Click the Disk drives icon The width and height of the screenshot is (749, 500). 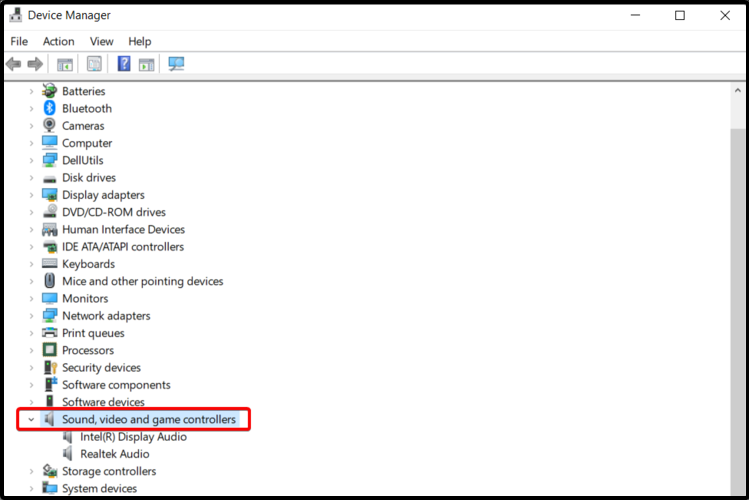(49, 178)
